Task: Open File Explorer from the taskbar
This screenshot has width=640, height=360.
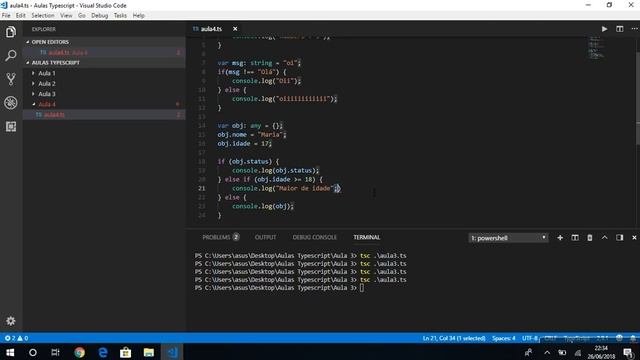Action: click(x=149, y=352)
